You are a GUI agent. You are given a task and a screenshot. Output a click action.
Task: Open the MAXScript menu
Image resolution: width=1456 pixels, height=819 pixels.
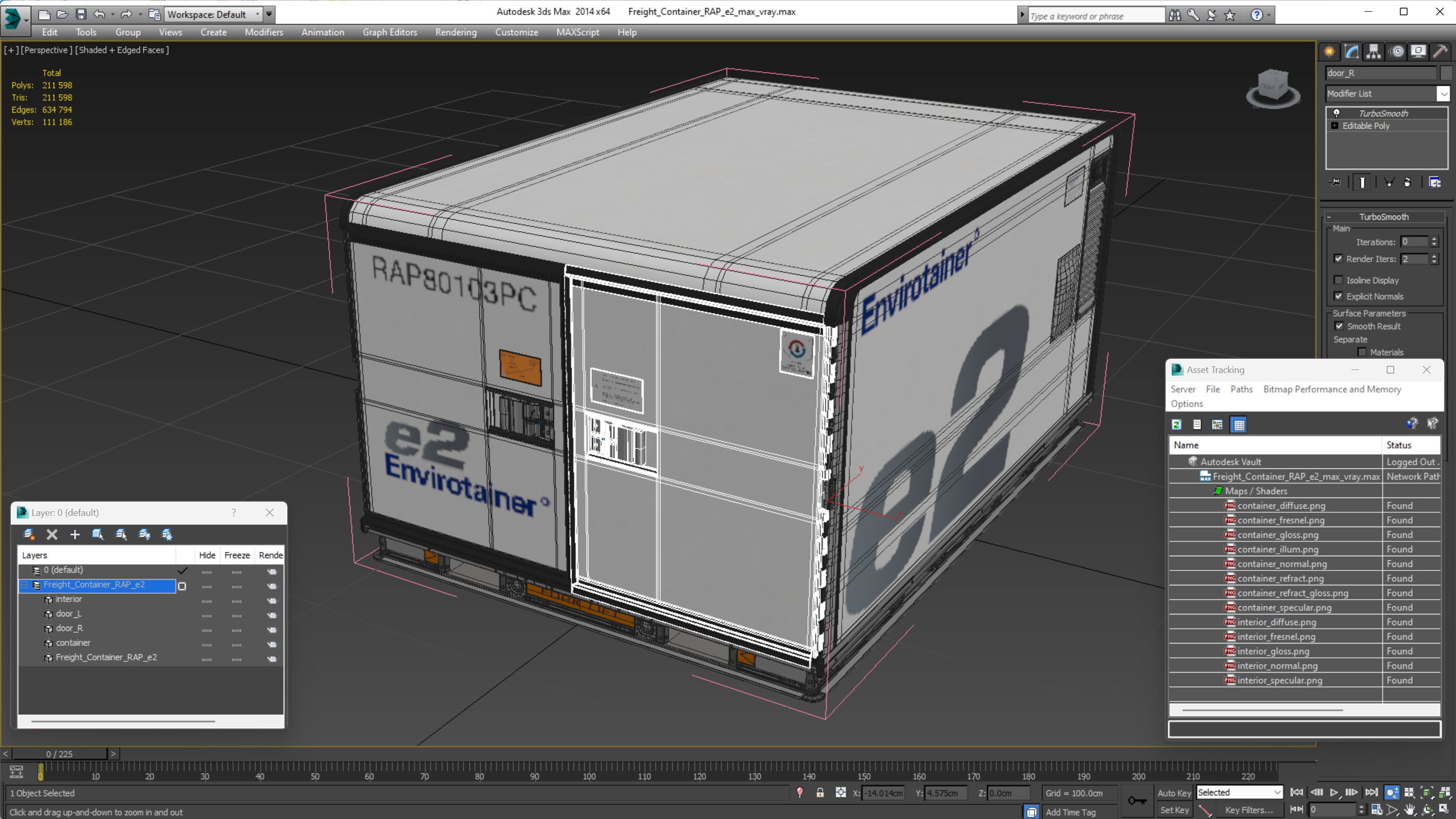[x=577, y=32]
